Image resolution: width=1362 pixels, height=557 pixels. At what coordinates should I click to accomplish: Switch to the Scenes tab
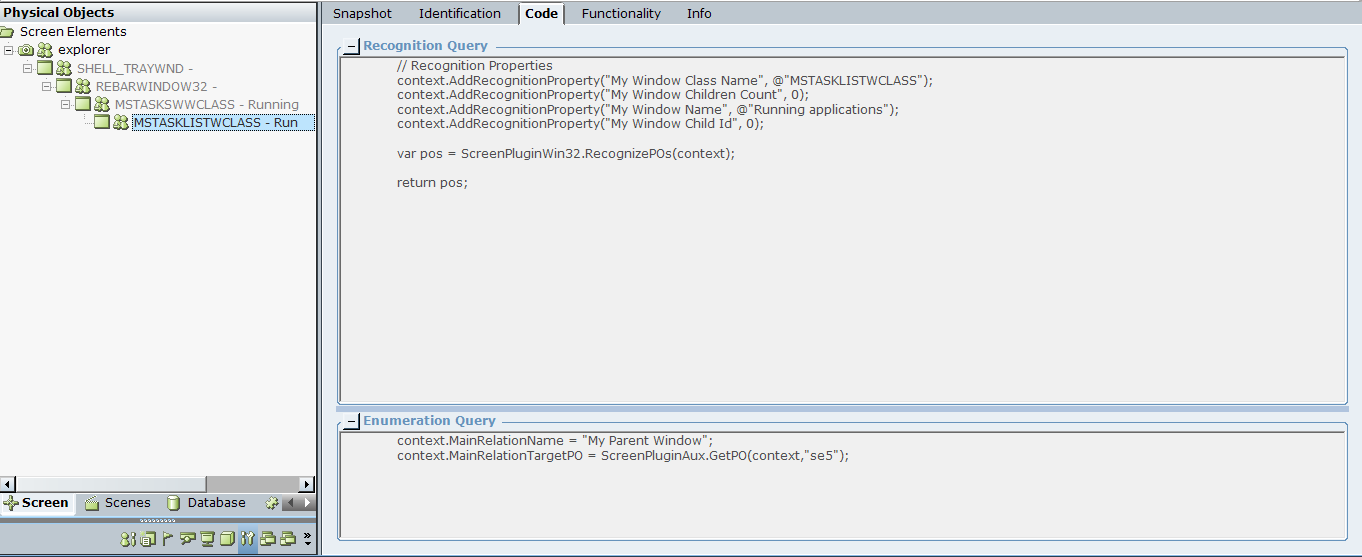(118, 503)
